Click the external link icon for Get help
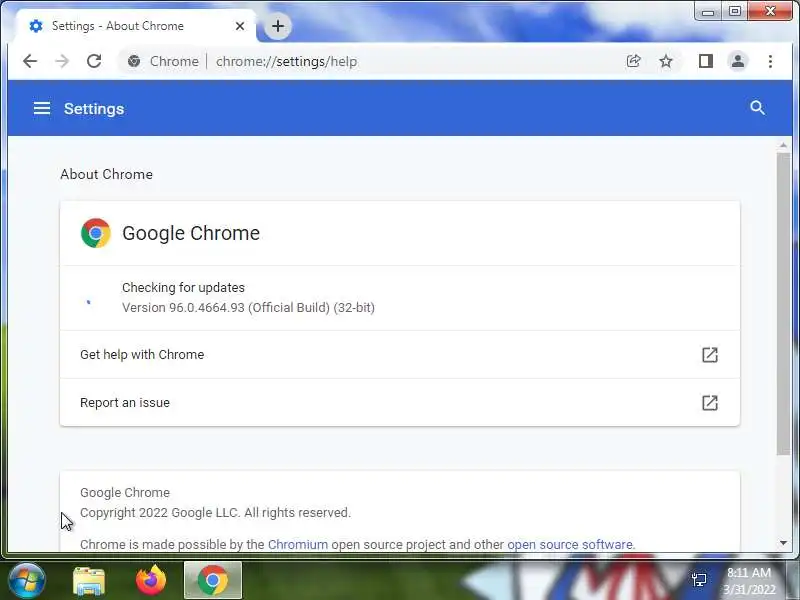 point(710,355)
